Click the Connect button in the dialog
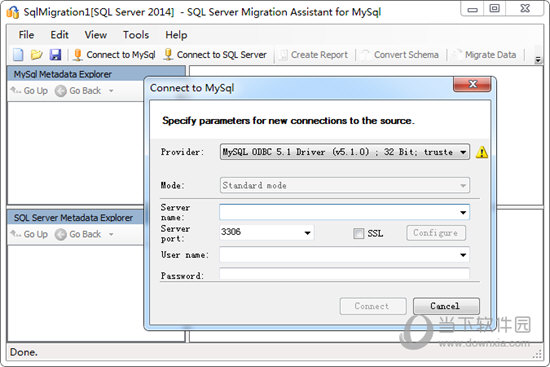The width and height of the screenshot is (550, 367). (373, 306)
